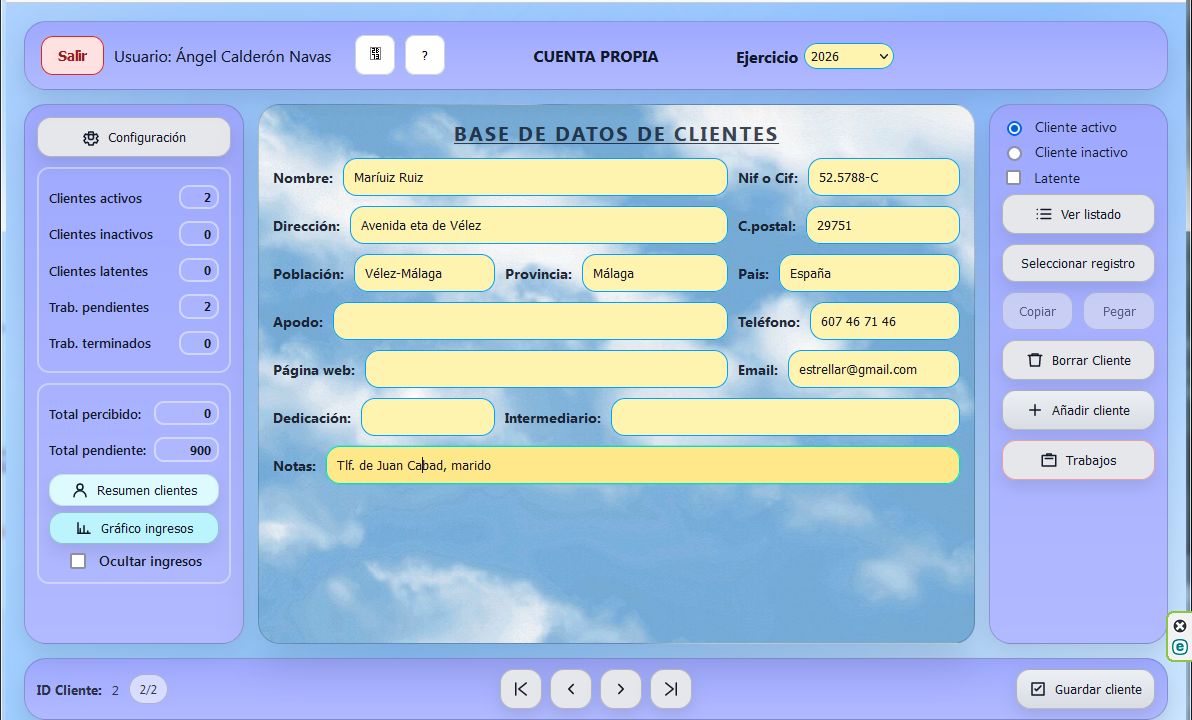Expand the Ejercicio year dropdown
This screenshot has height=720, width=1192.
click(x=848, y=57)
